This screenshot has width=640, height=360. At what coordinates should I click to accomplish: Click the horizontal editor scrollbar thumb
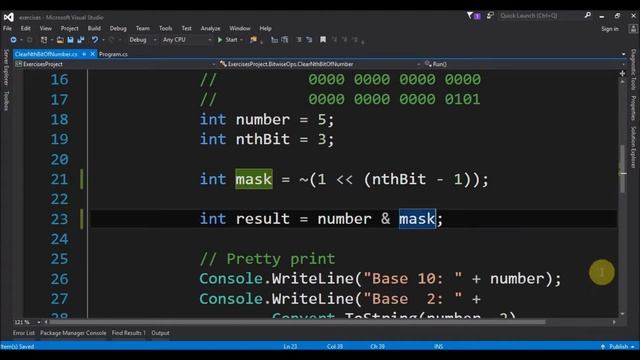(297, 322)
